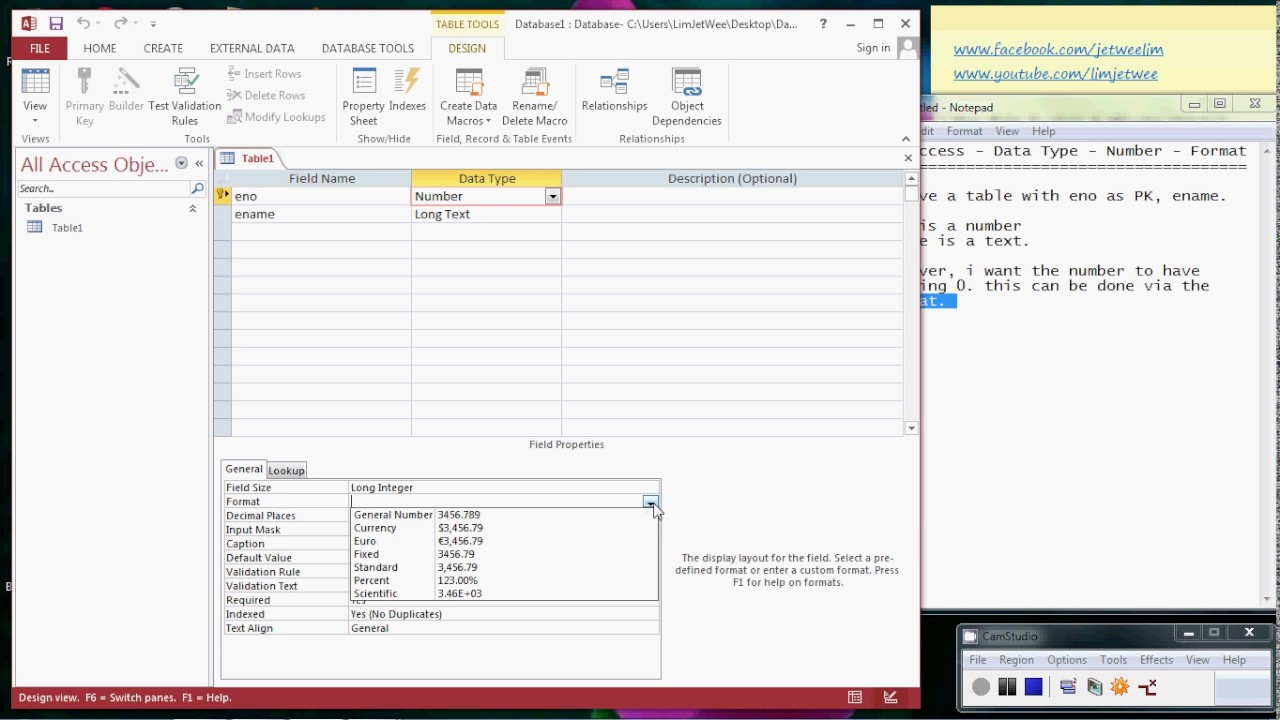
Task: Click the Long Text data type cell
Action: tap(486, 214)
